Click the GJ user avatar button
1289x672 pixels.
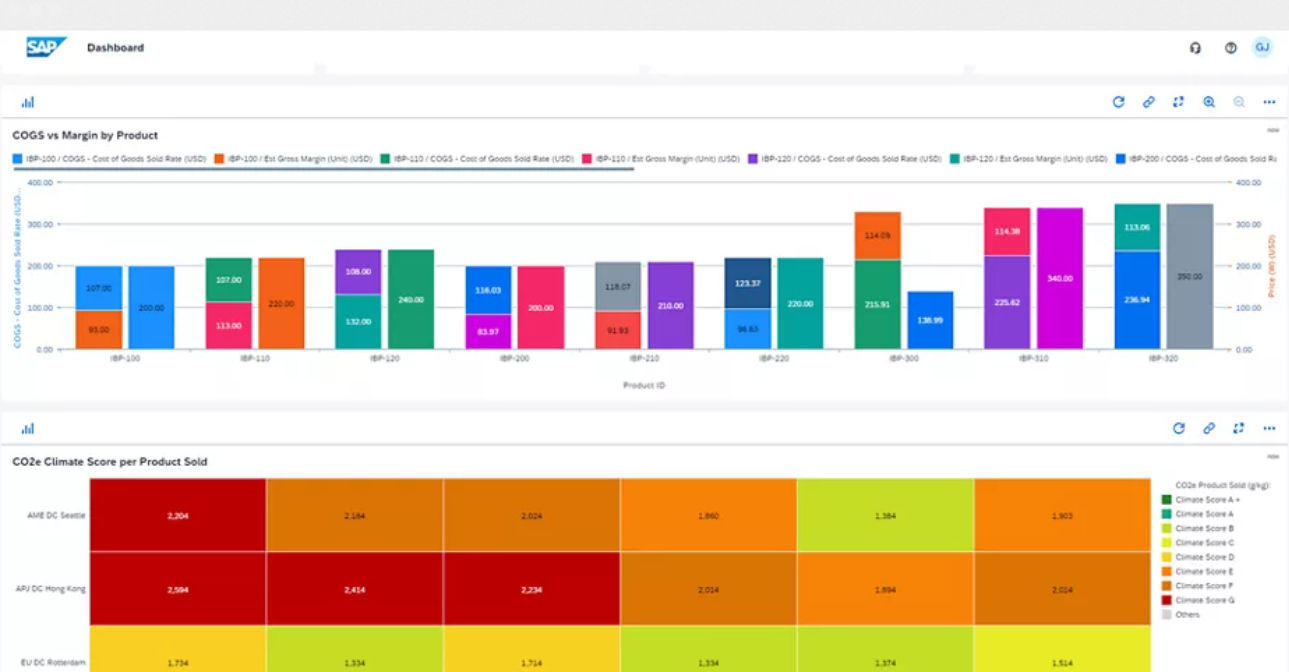click(1262, 47)
